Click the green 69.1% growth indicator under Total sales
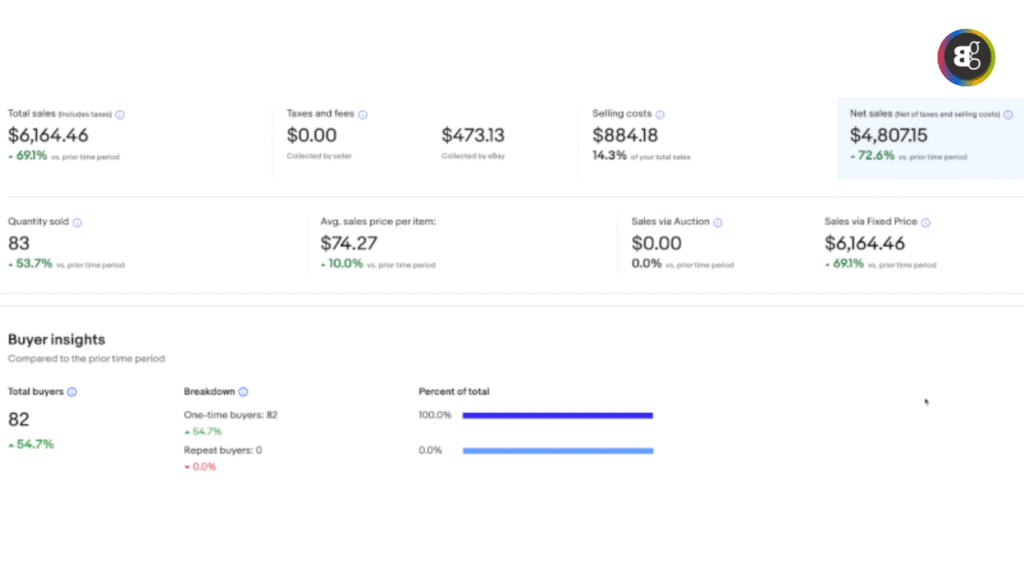Image resolution: width=1024 pixels, height=576 pixels. click(33, 156)
